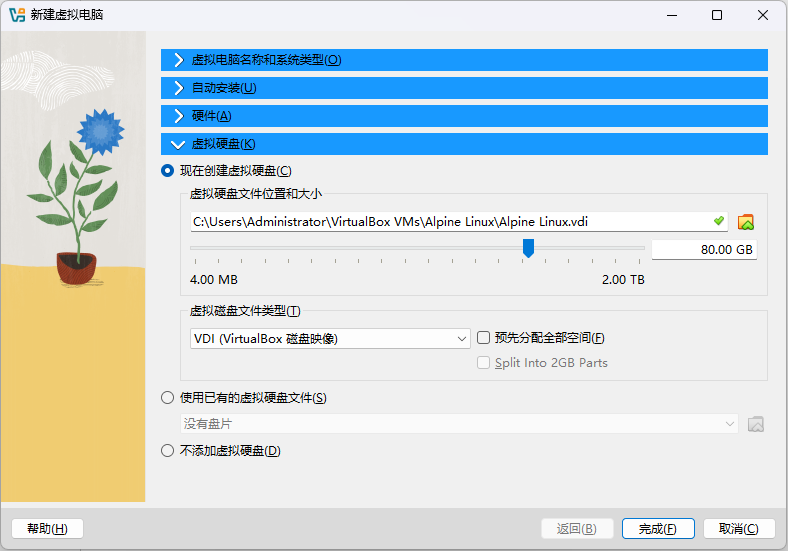Select 不添加虚拟硬盘 radio option
Image resolution: width=788 pixels, height=551 pixels.
coord(167,450)
